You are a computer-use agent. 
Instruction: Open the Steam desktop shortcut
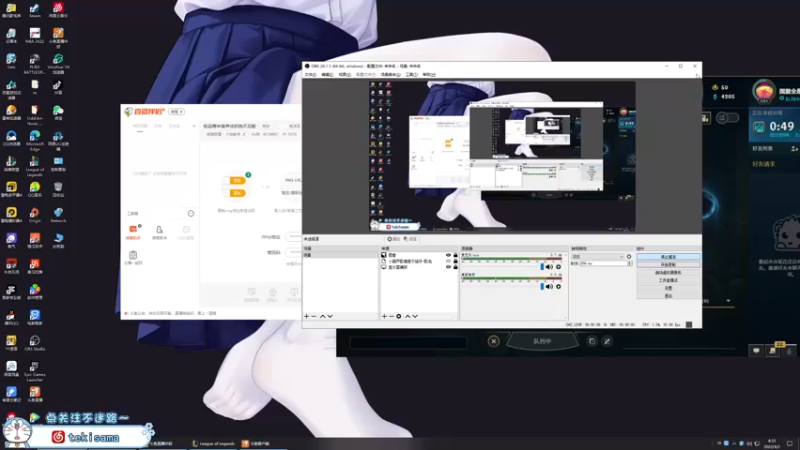tap(35, 11)
